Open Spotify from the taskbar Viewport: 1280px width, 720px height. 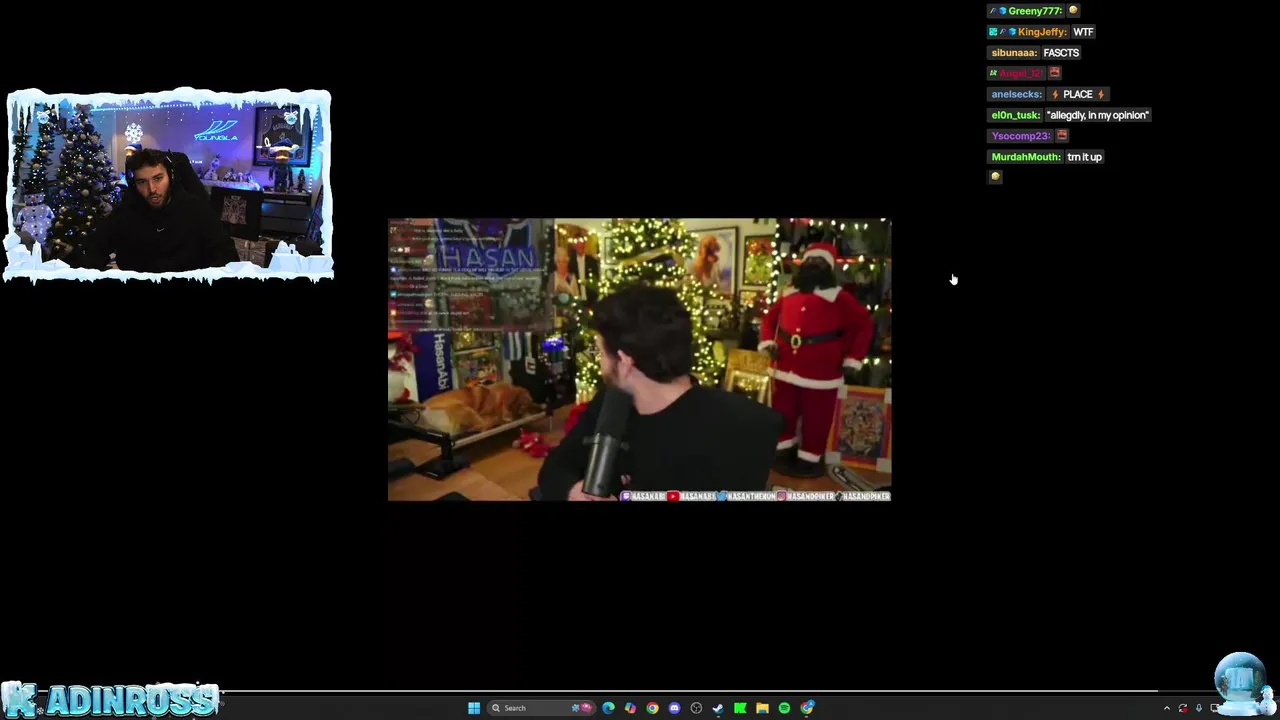click(x=784, y=708)
